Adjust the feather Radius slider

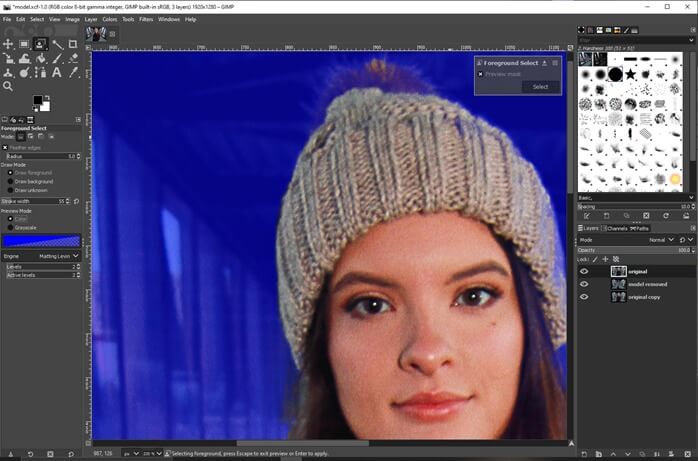coord(43,156)
